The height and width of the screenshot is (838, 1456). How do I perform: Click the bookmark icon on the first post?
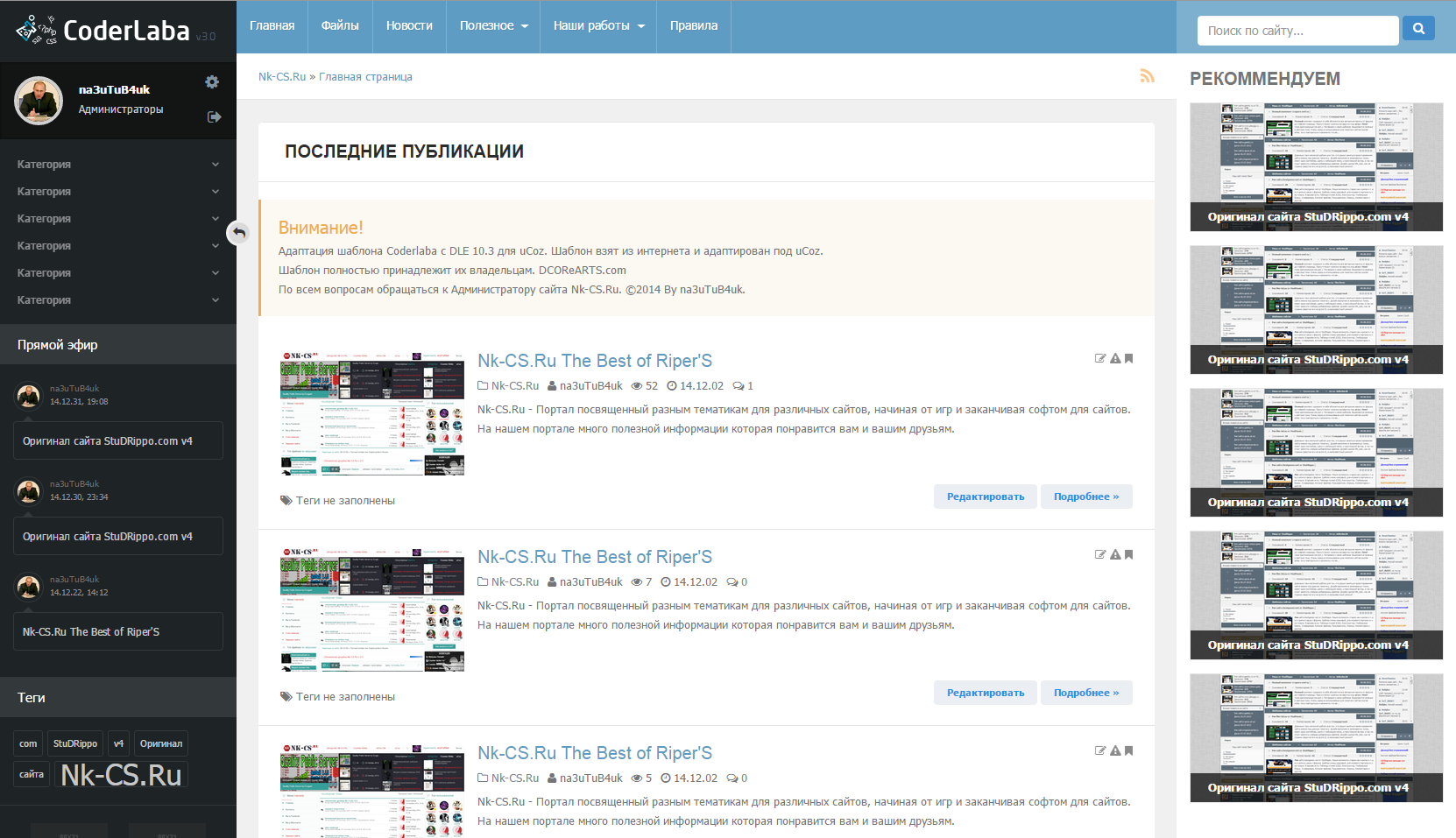1128,358
